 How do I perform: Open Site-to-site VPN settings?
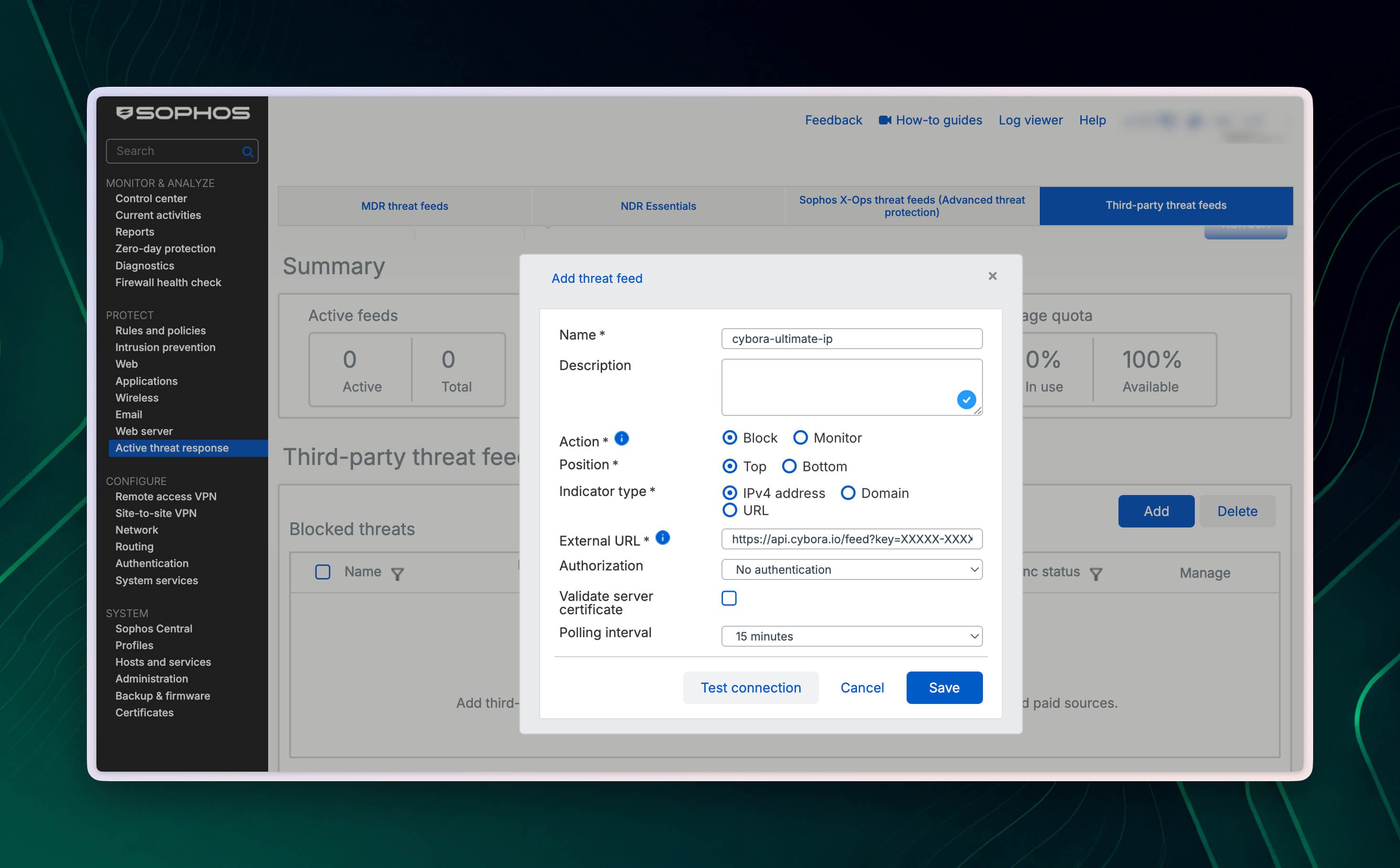156,513
